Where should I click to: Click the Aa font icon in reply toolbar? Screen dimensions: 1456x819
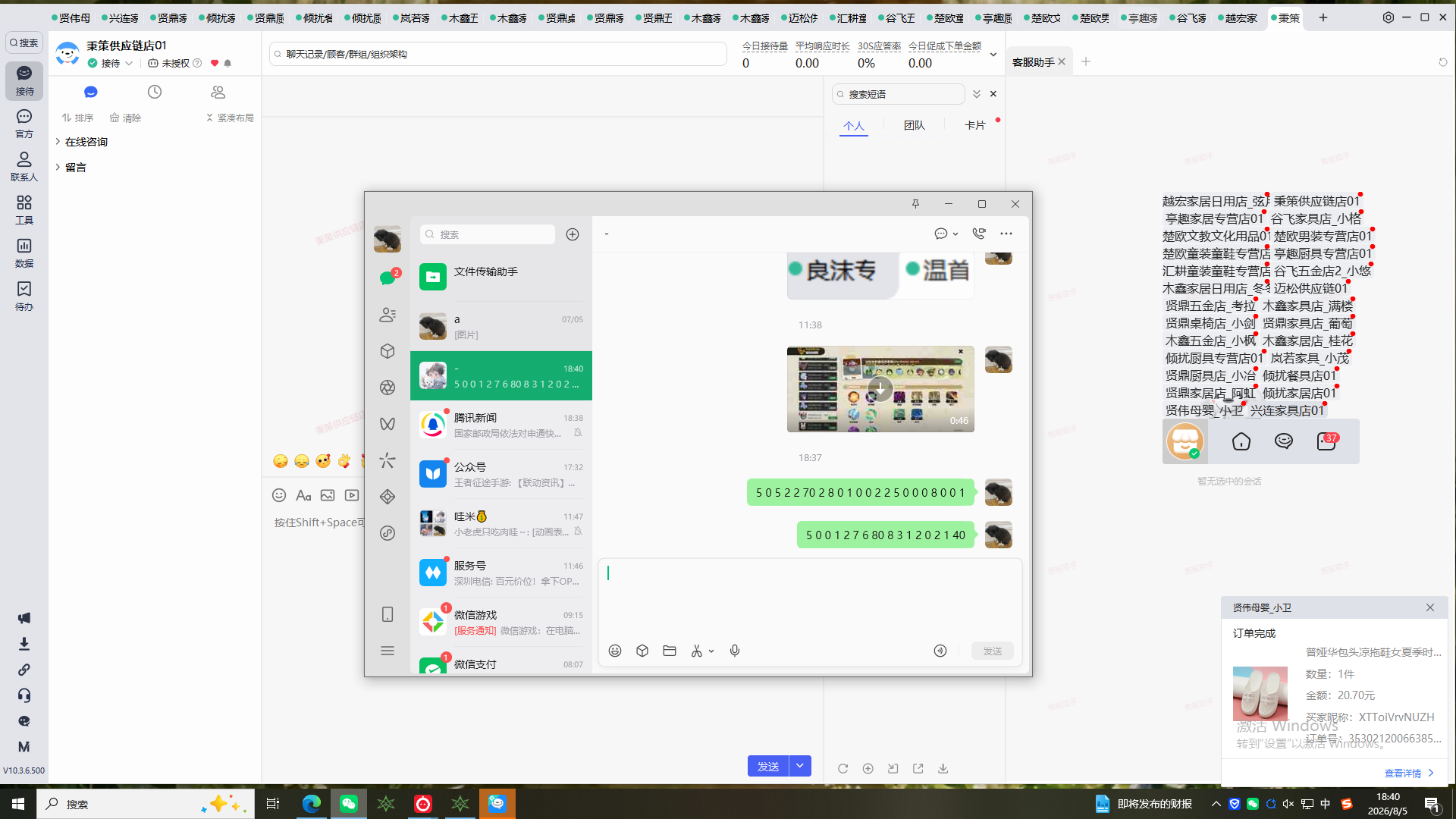303,495
